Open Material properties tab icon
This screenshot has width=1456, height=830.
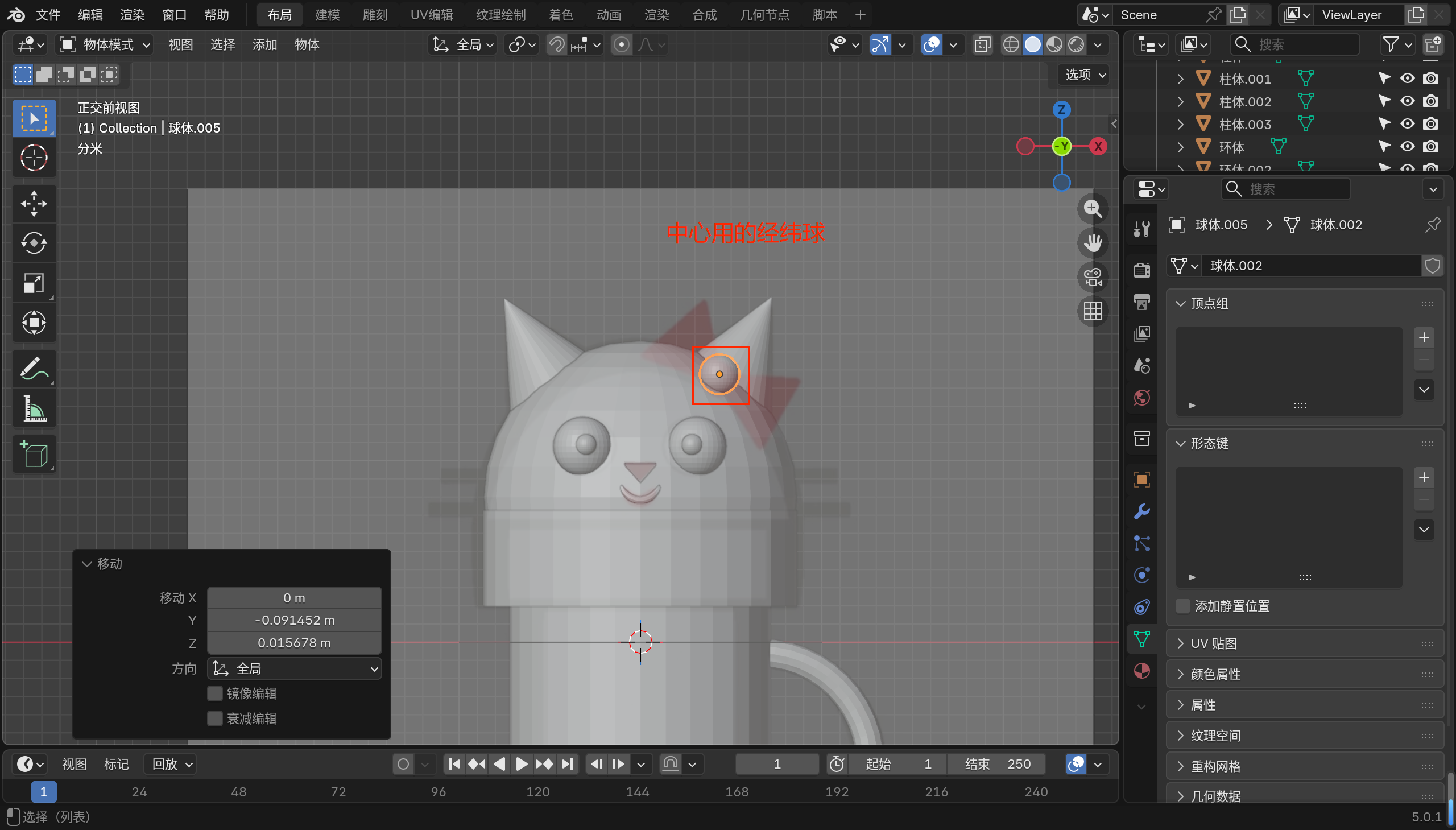pos(1141,671)
